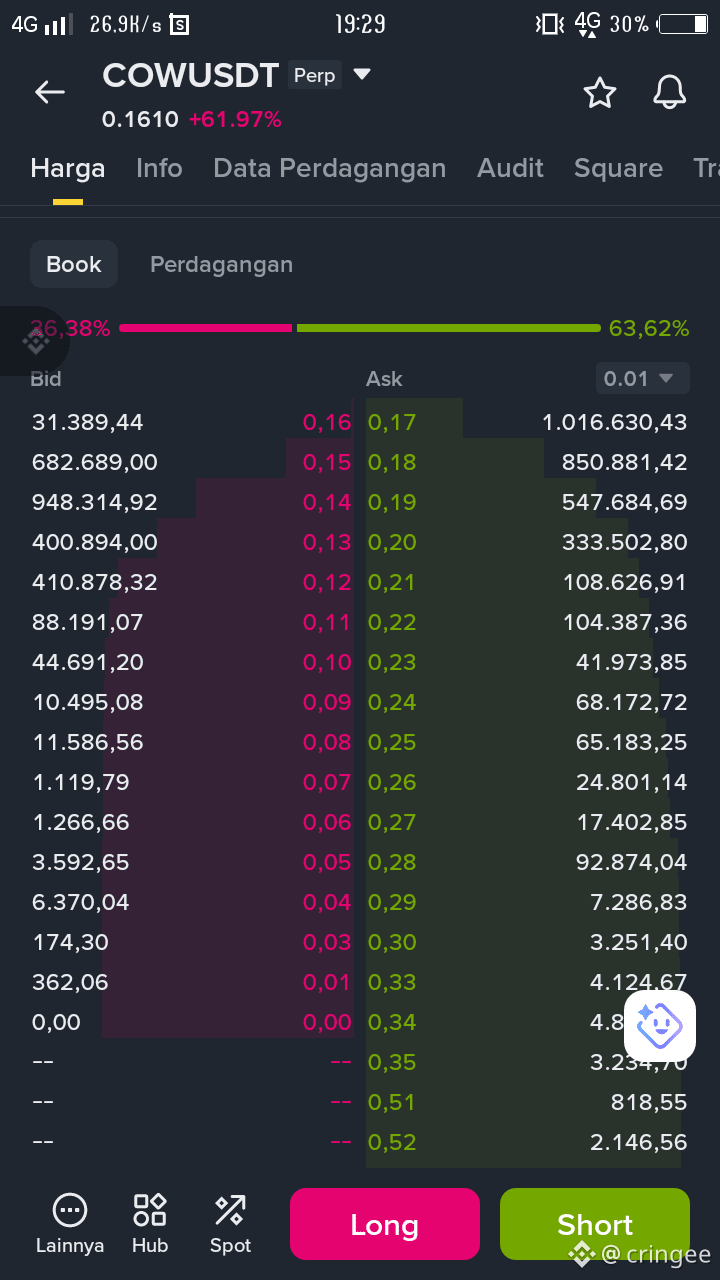Select bid price 0,12

[x=327, y=582]
